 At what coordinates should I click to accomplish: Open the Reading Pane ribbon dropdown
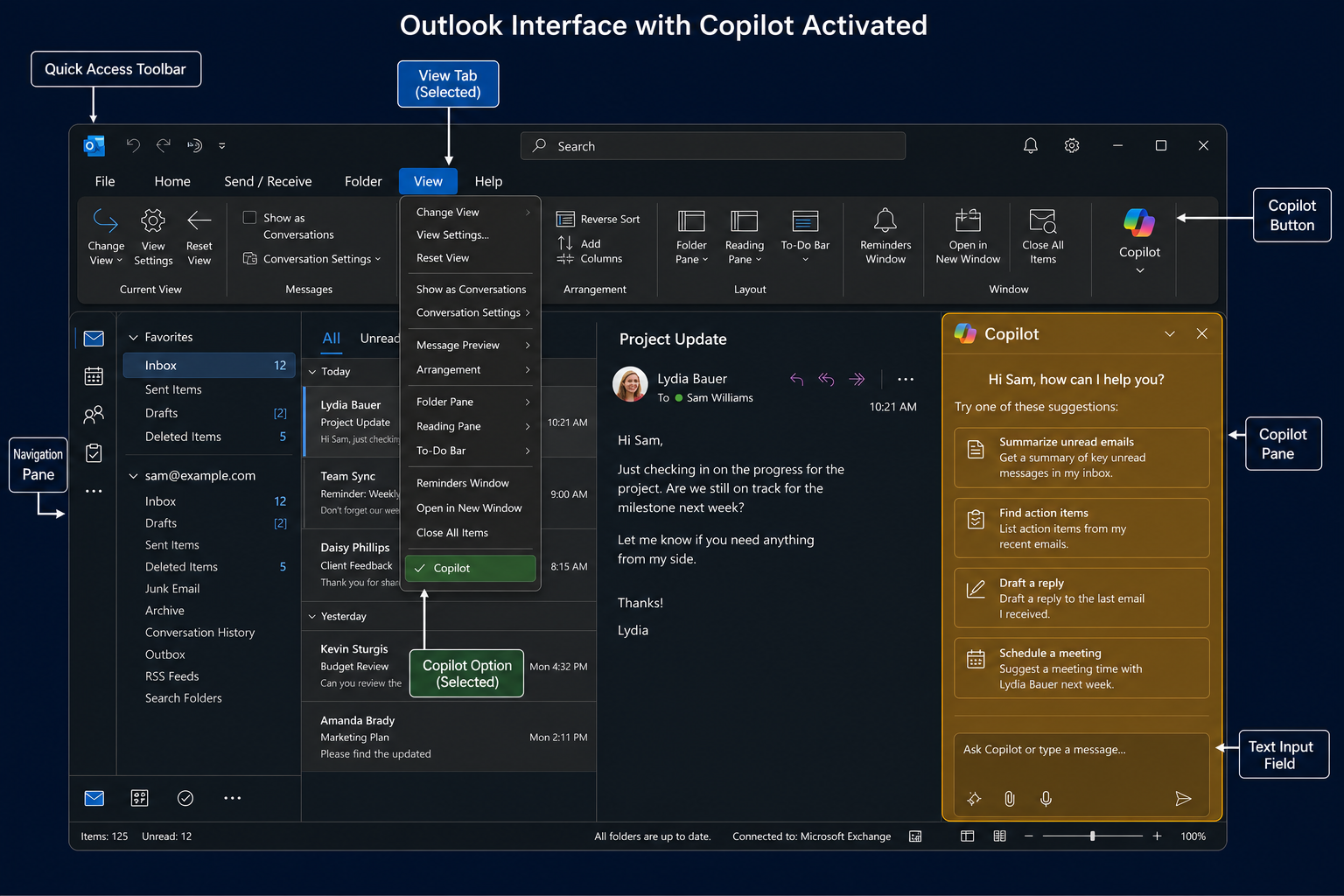[745, 237]
